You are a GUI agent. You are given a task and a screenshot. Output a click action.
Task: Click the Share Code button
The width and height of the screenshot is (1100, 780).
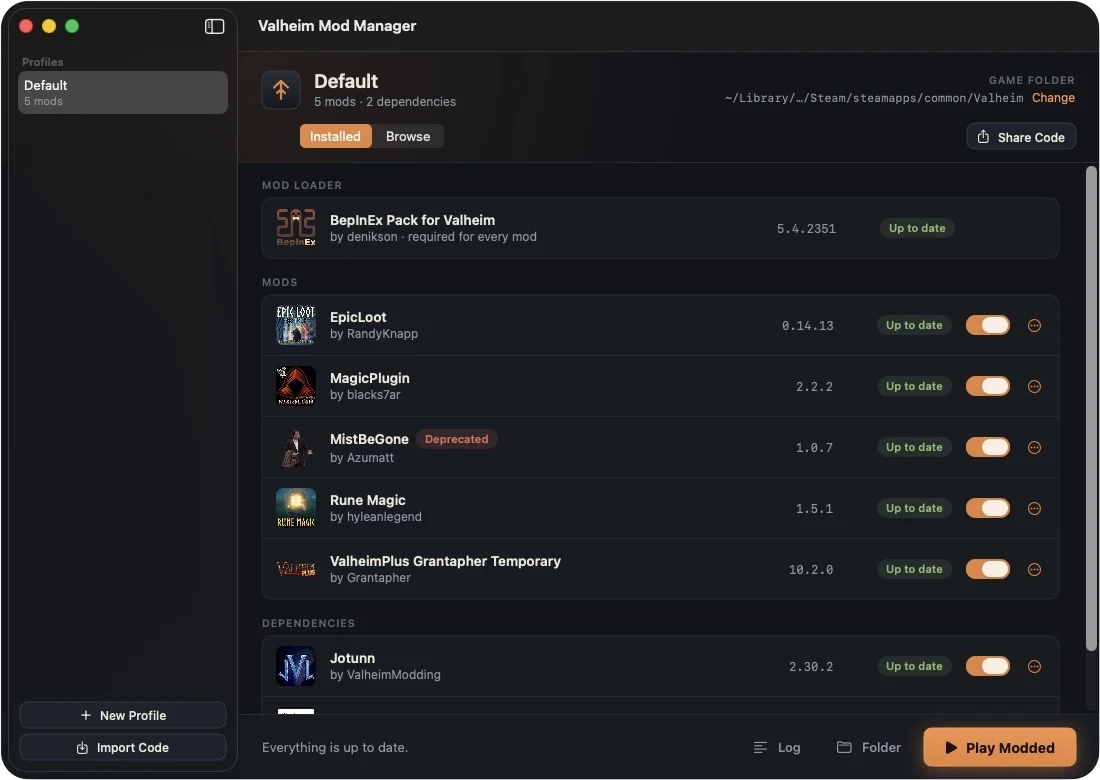(1021, 137)
